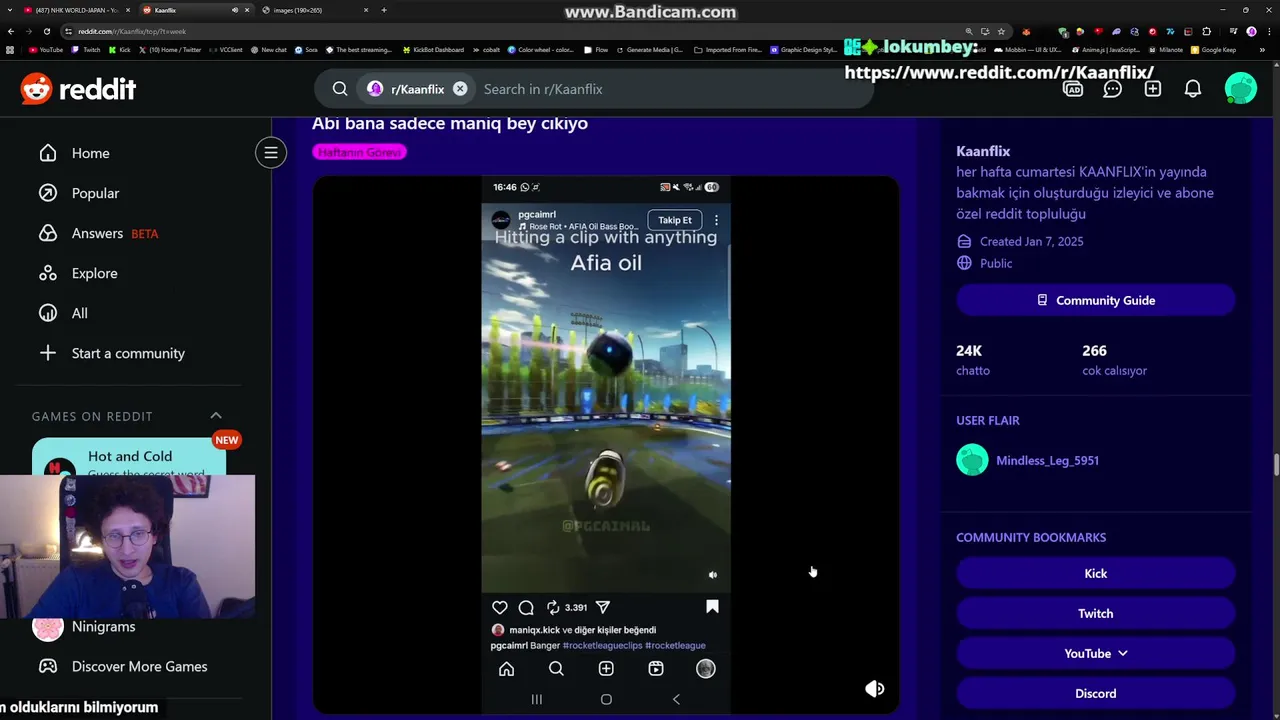Screen dimensions: 1280x720
Task: Click the comment bubble icon in video
Action: click(x=526, y=607)
